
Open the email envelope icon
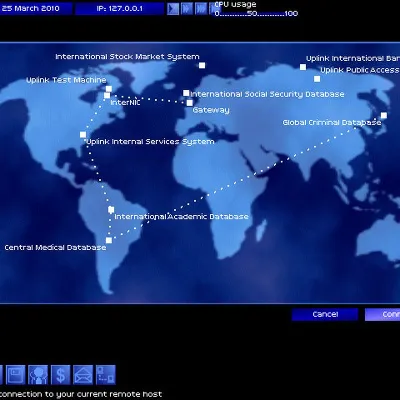click(83, 375)
